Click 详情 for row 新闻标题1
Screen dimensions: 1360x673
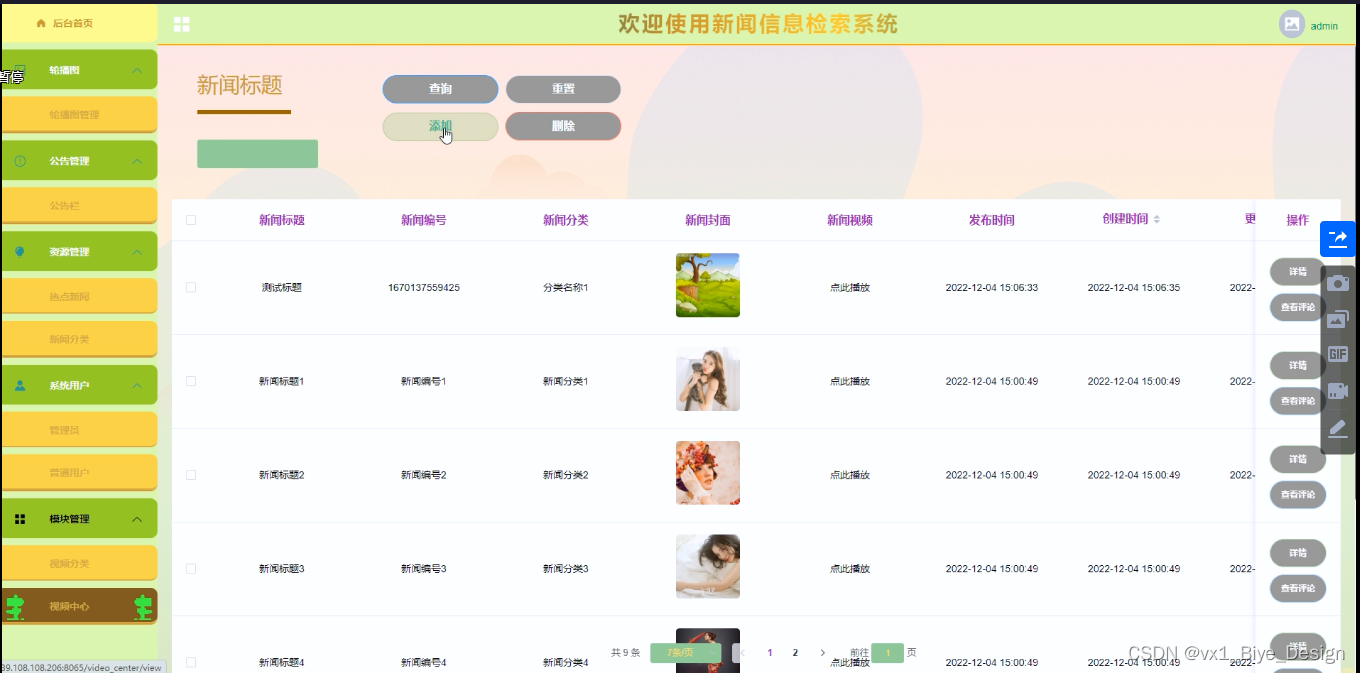click(1298, 365)
